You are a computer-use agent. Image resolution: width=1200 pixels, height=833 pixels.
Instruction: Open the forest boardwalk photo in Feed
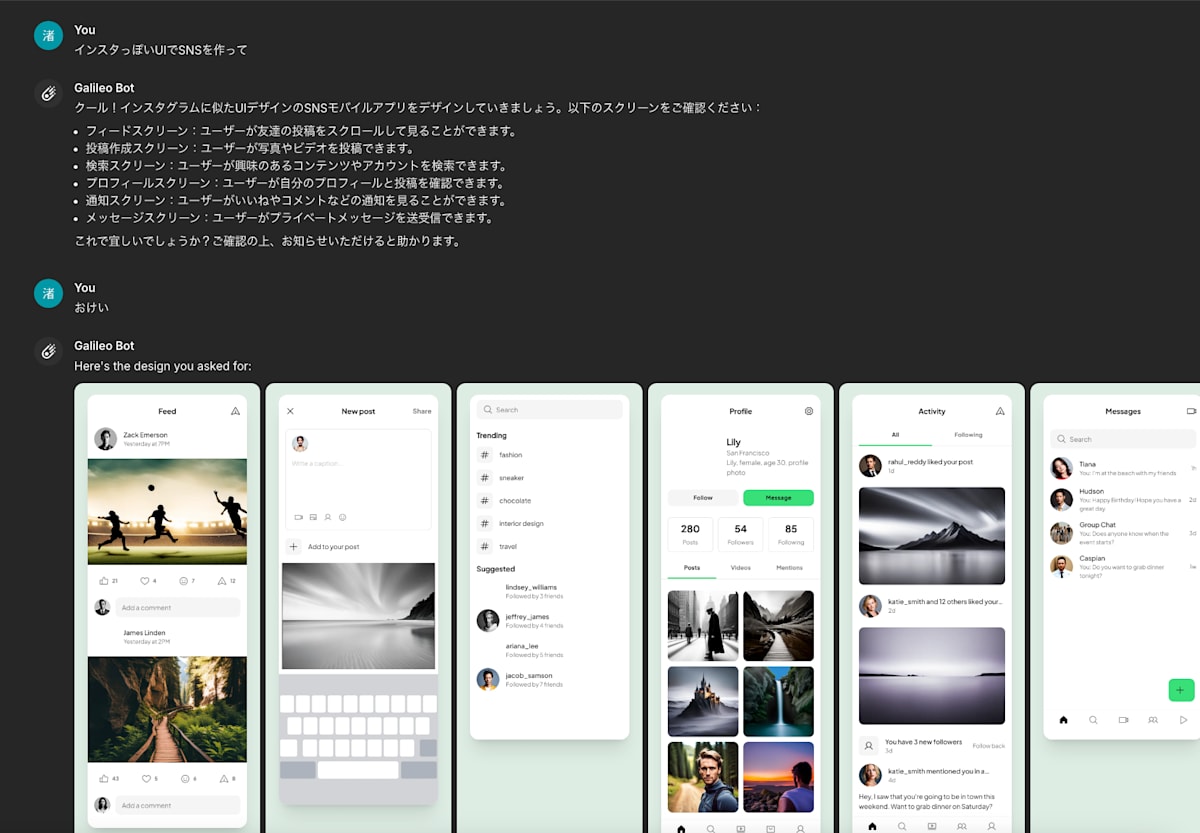click(x=167, y=709)
